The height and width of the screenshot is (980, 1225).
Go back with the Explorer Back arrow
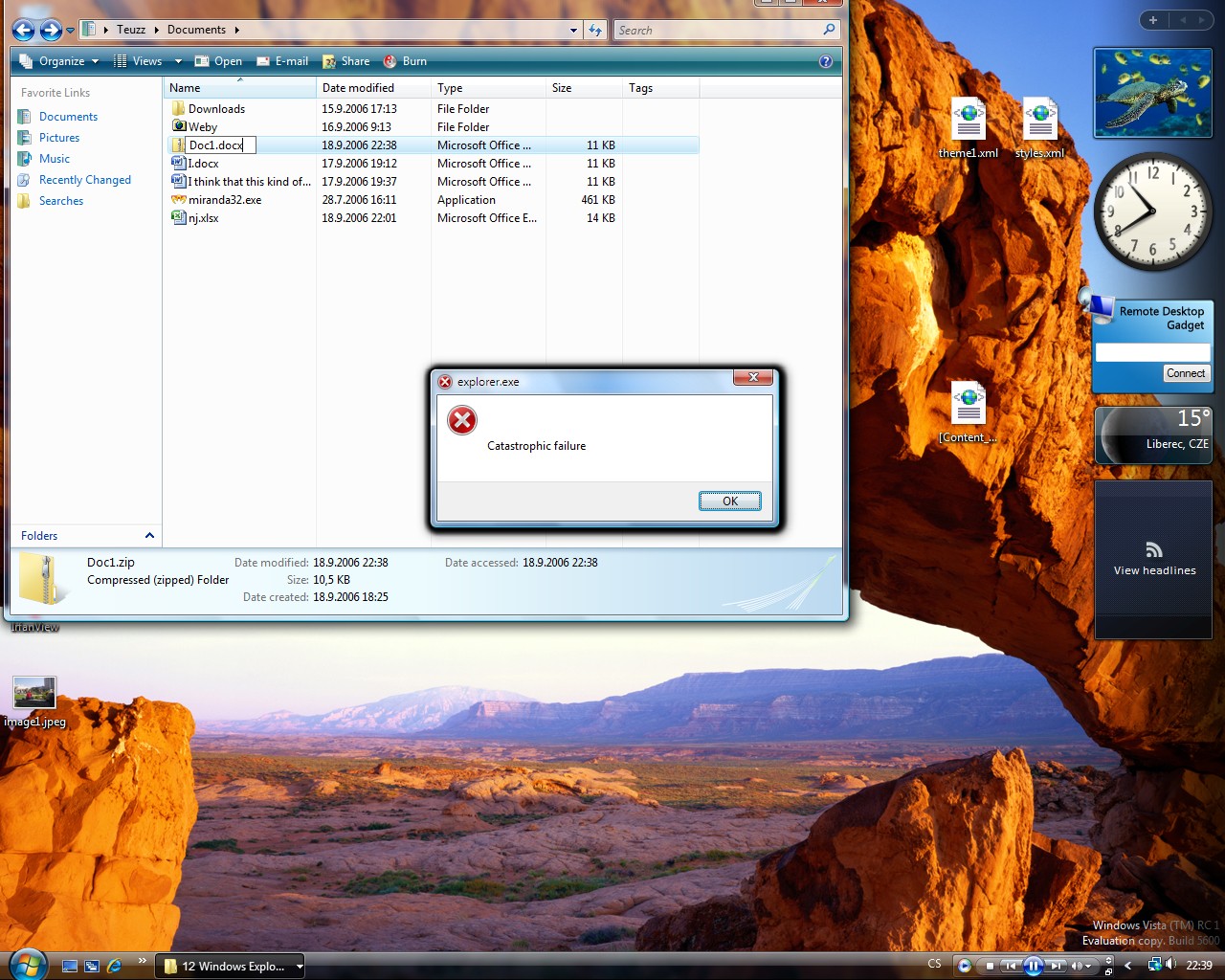pyautogui.click(x=23, y=31)
